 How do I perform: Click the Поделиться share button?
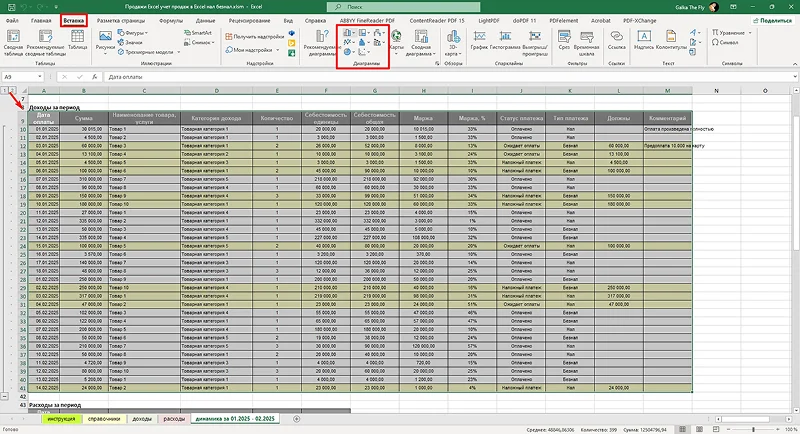772,20
